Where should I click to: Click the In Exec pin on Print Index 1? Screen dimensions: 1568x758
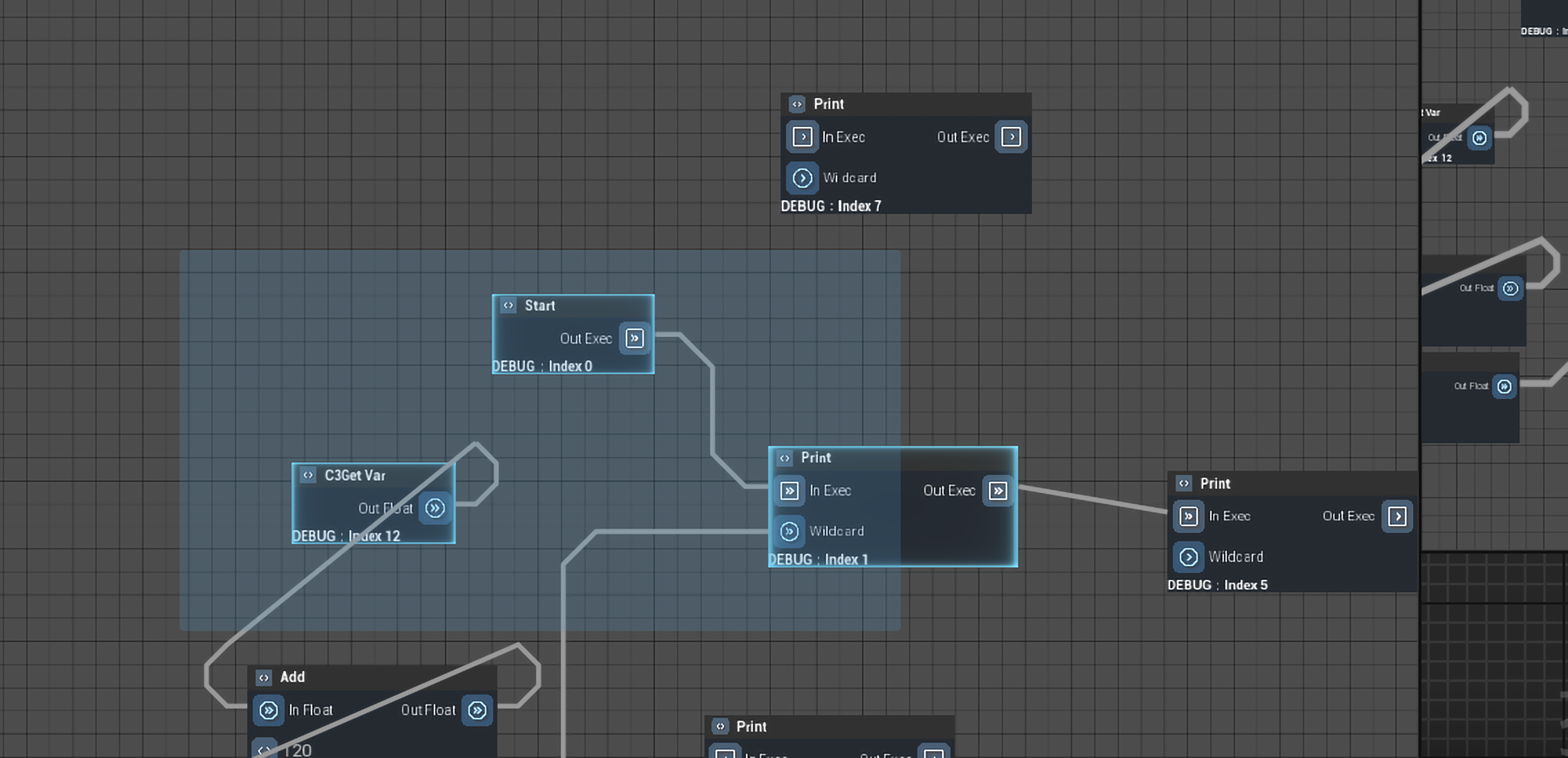click(x=788, y=491)
